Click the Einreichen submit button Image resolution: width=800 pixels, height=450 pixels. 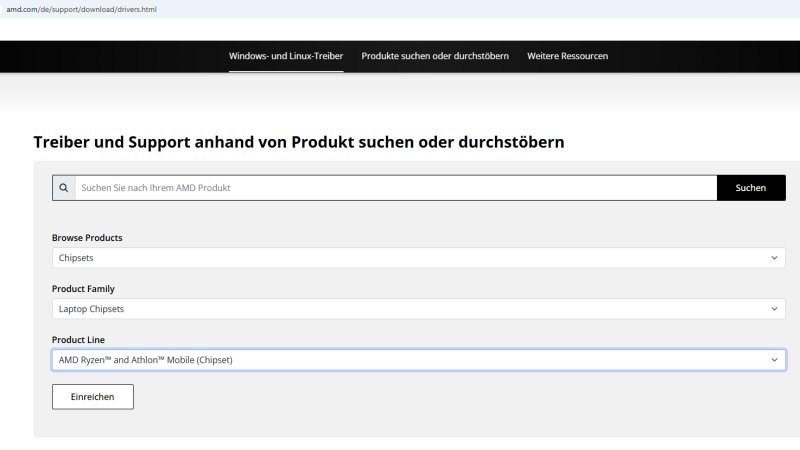[x=93, y=396]
